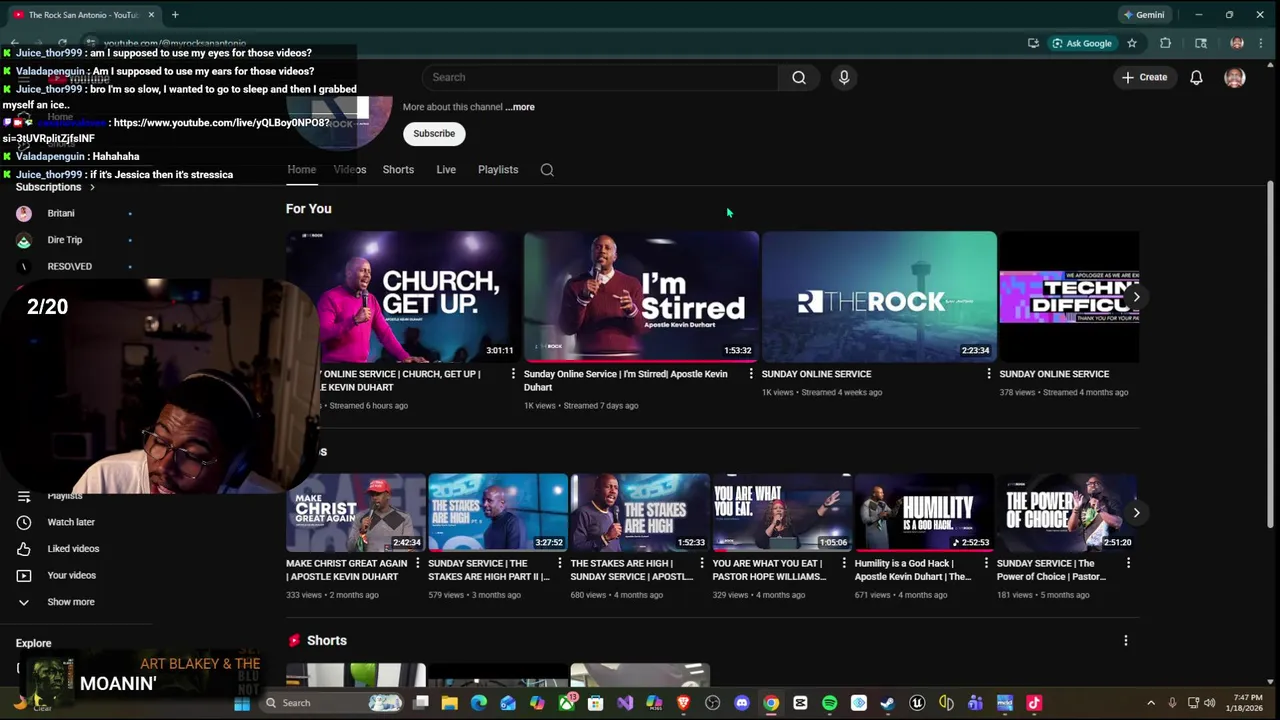1280x720 pixels.
Task: Expand the Subscriptions sidebar section
Action: pos(56,187)
